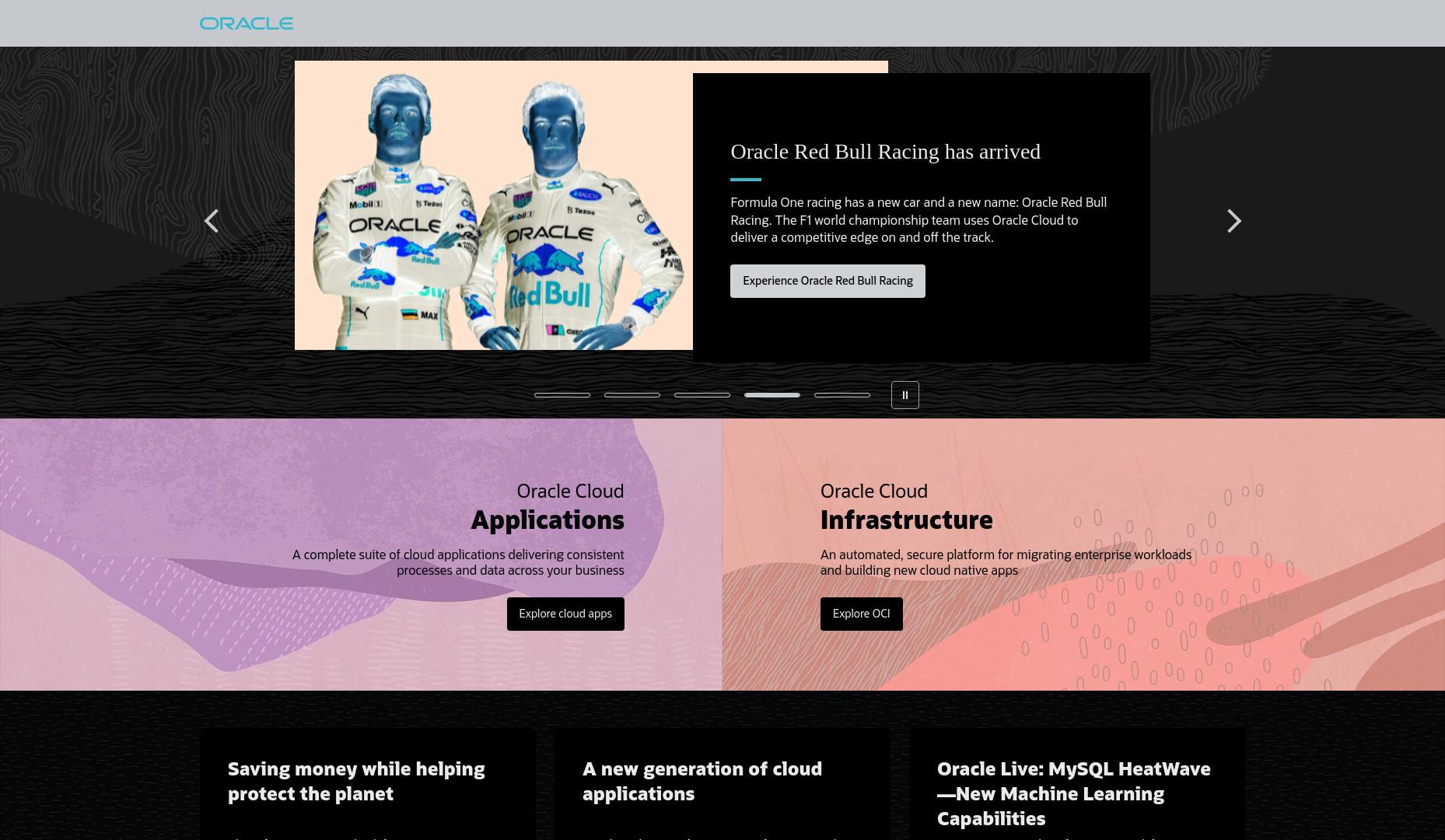
Task: Click Experience Oracle Red Bull Racing button
Action: [827, 281]
